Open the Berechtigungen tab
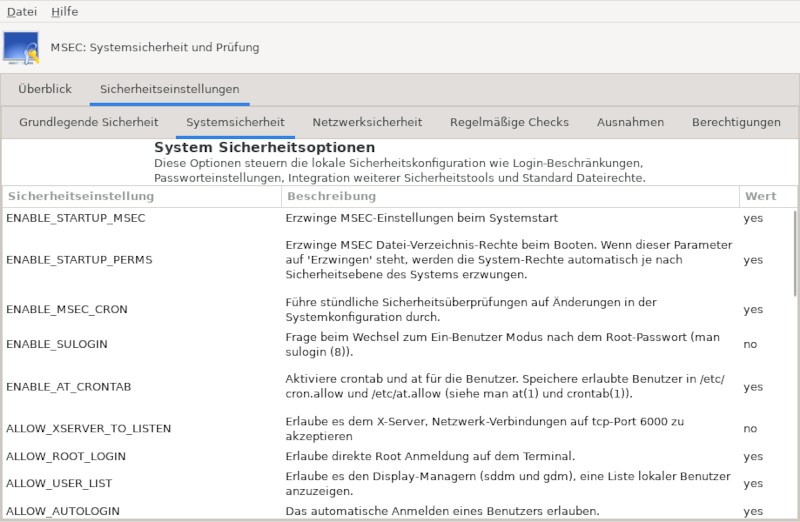 tap(736, 122)
